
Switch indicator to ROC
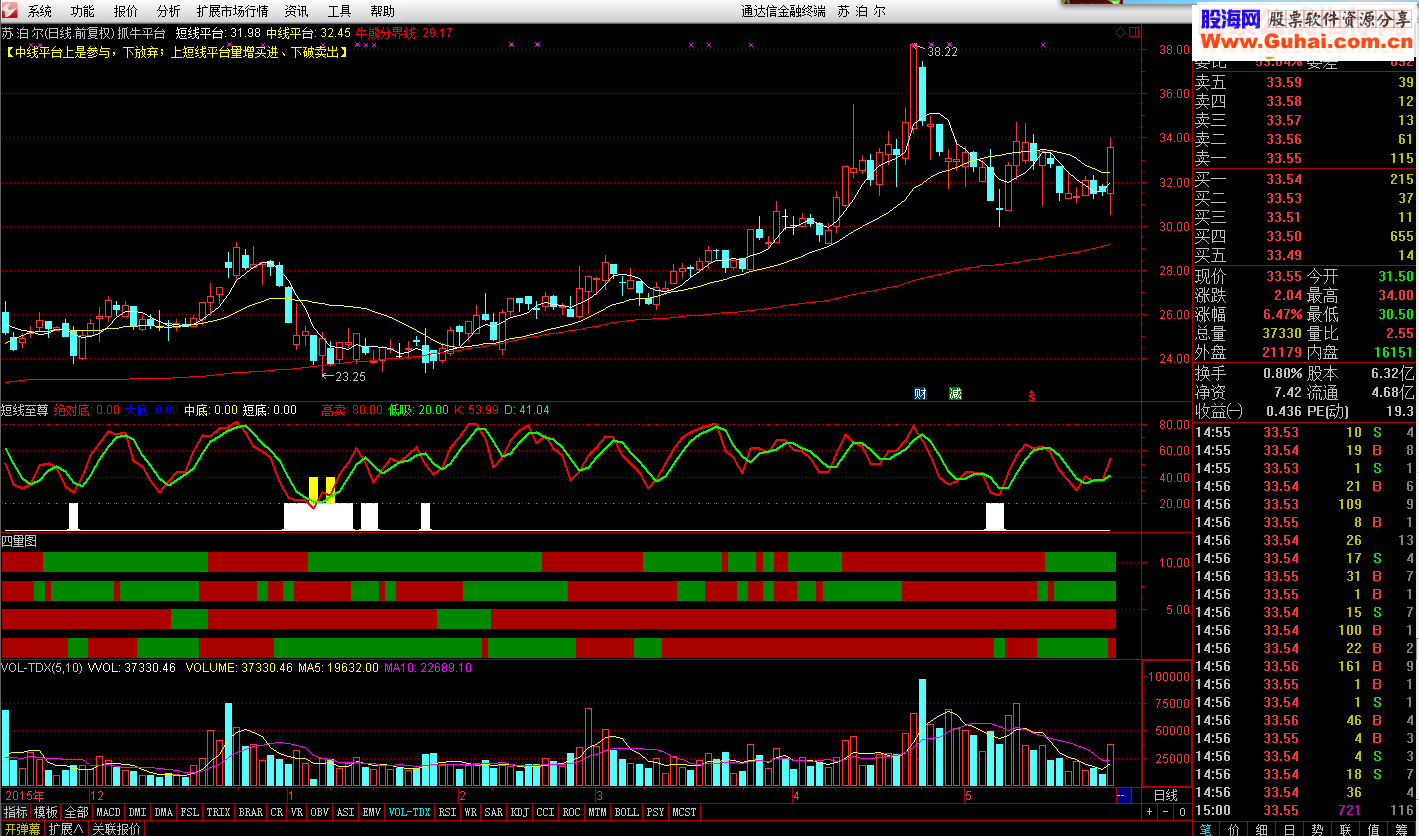pos(571,812)
